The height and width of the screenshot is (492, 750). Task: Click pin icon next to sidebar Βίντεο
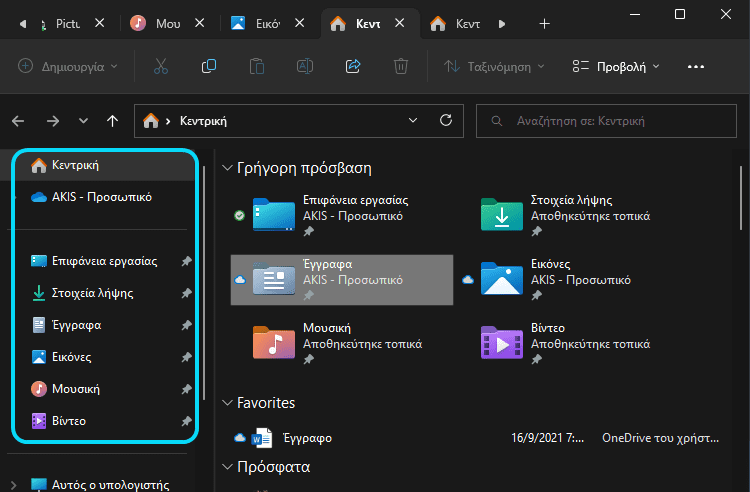click(x=186, y=421)
